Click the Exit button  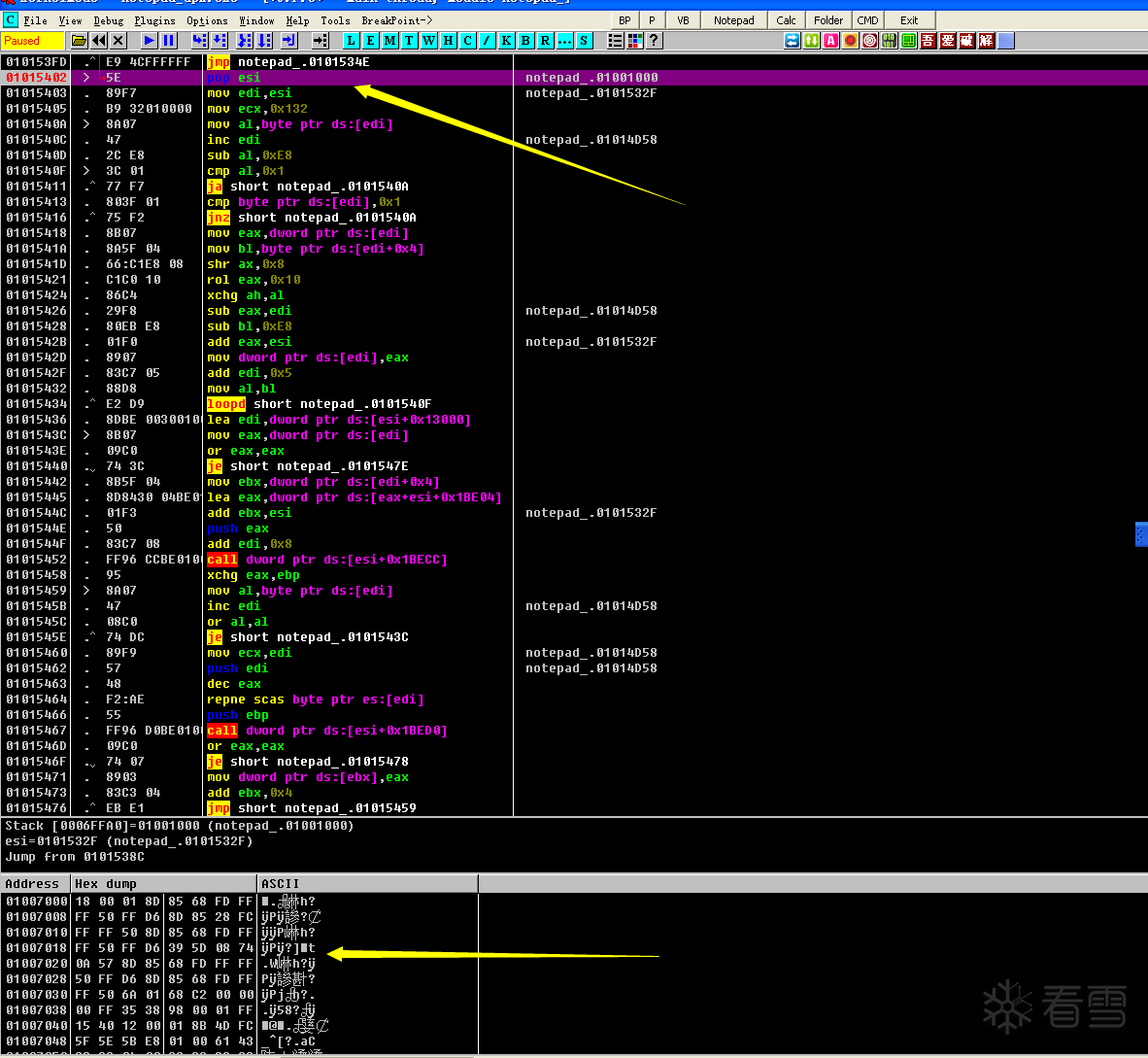(x=909, y=20)
